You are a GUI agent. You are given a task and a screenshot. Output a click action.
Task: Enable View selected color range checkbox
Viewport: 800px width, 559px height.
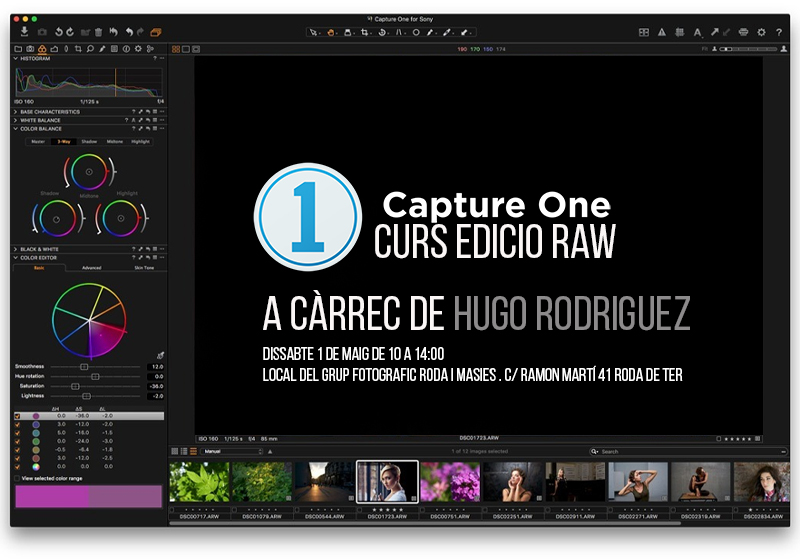17,478
